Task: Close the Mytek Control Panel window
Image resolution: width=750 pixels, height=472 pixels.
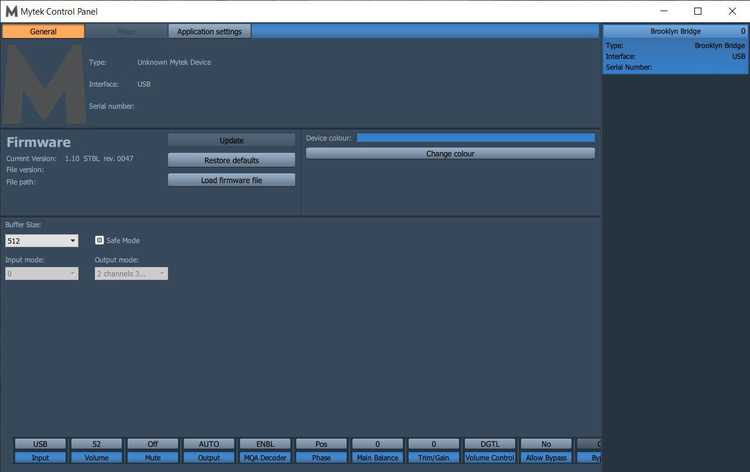Action: click(732, 11)
